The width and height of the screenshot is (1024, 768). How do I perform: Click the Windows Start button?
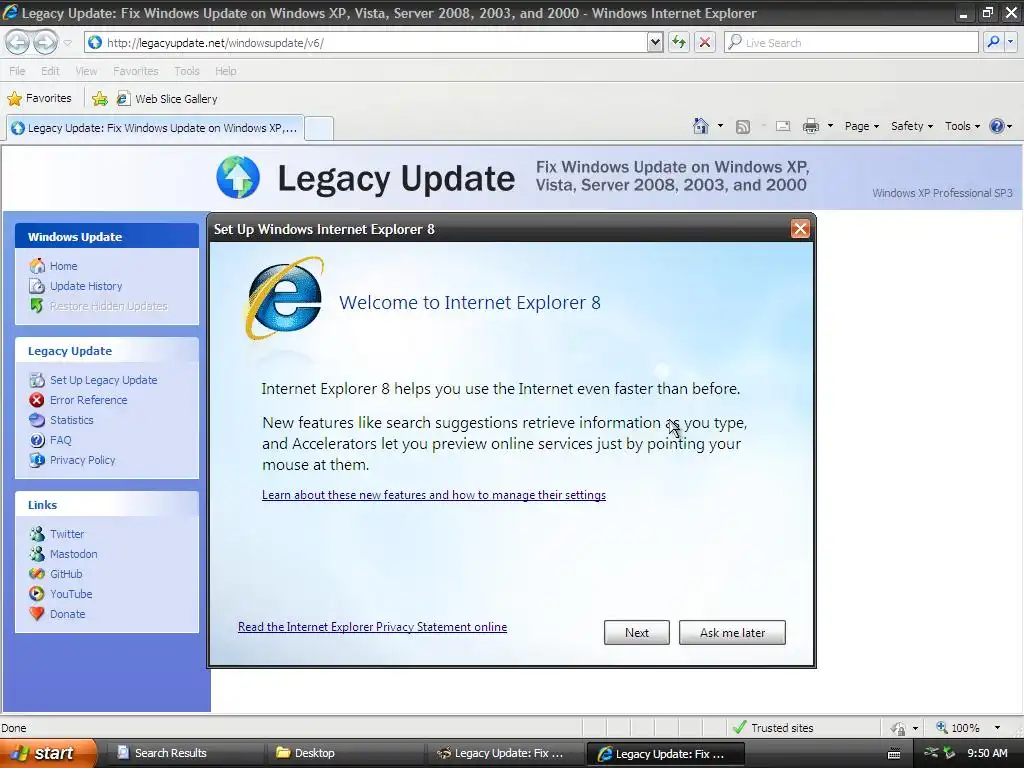48,753
